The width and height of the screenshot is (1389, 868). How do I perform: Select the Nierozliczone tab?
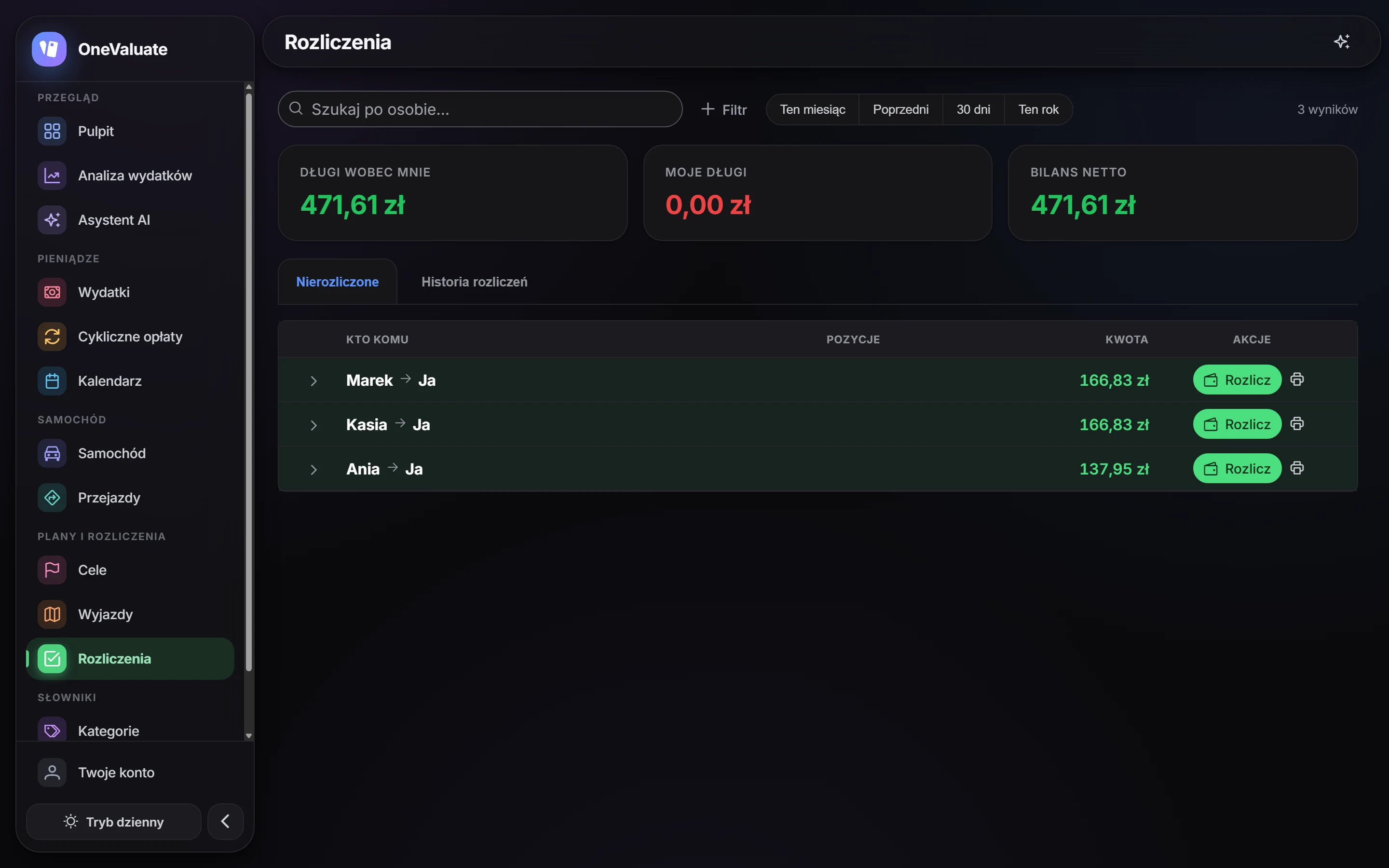pos(338,282)
